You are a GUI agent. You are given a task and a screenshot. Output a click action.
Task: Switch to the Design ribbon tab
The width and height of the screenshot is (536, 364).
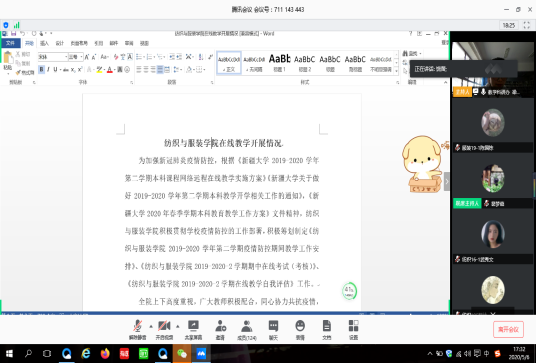click(60, 43)
